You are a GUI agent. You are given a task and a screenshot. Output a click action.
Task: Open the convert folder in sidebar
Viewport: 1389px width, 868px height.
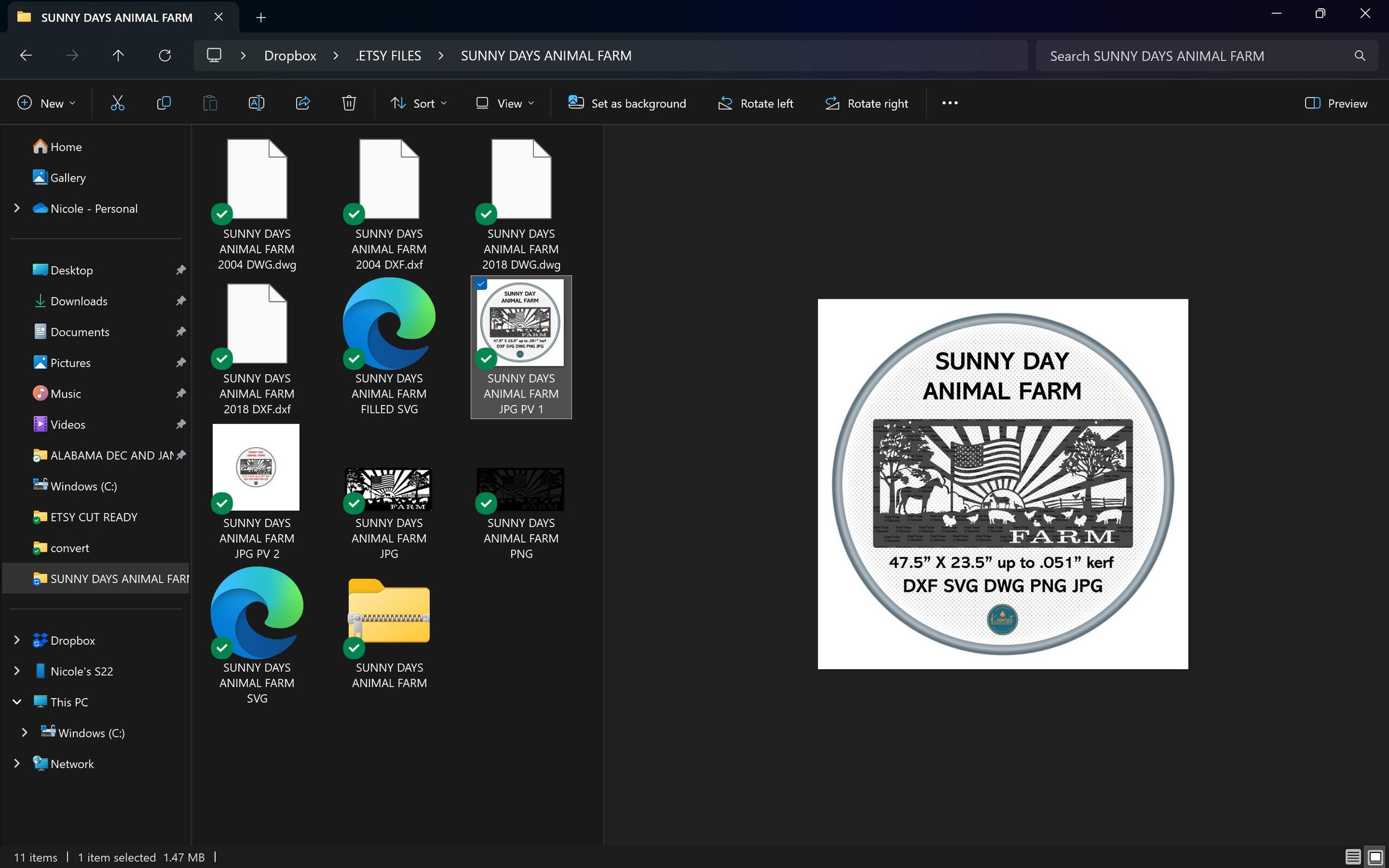click(x=61, y=548)
